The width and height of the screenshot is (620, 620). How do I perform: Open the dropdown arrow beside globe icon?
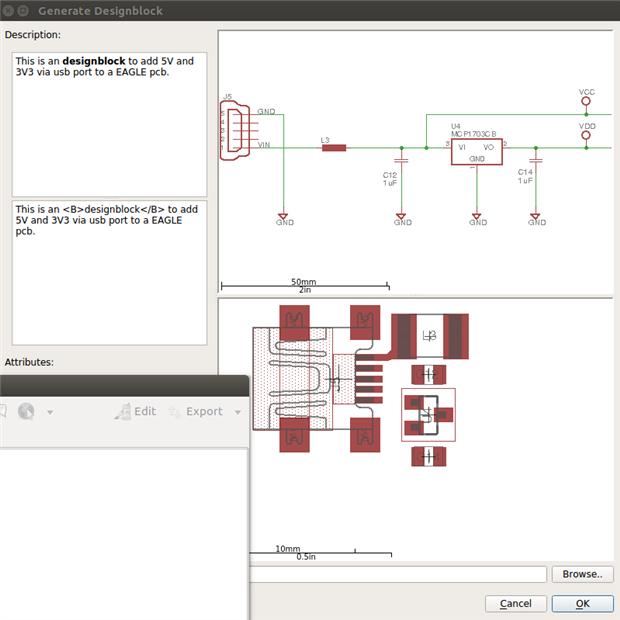50,412
